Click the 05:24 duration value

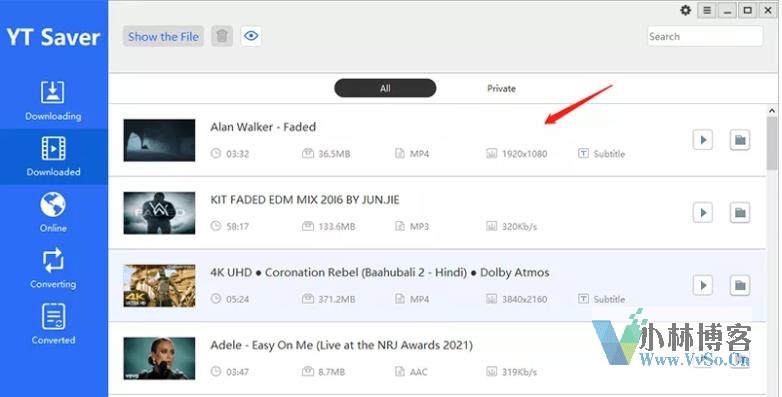[x=237, y=299]
